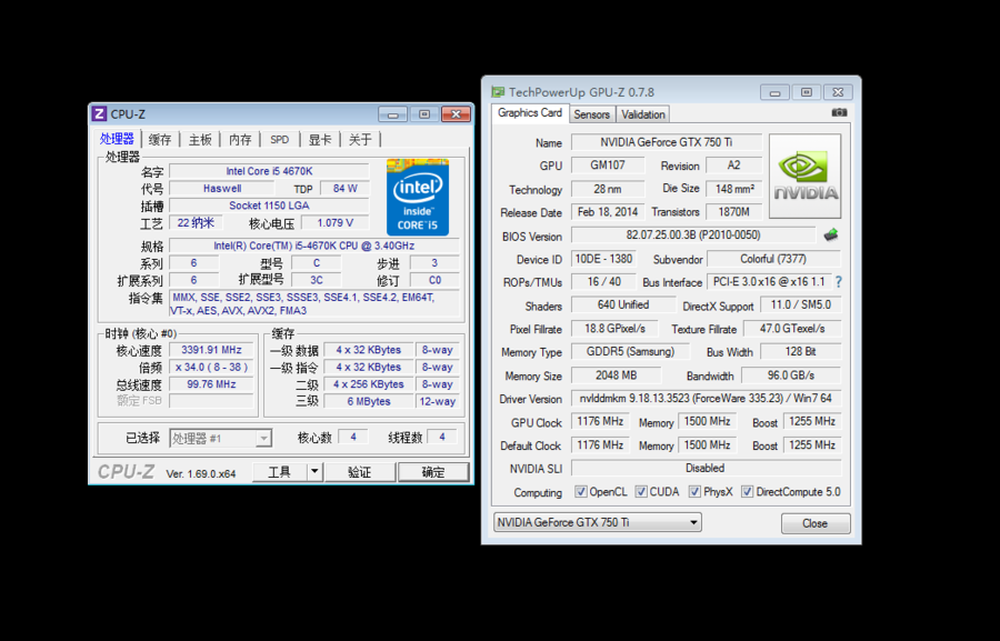Image resolution: width=1000 pixels, height=641 pixels.
Task: Click the 3391.91 MHz core speed value
Action: pos(211,350)
